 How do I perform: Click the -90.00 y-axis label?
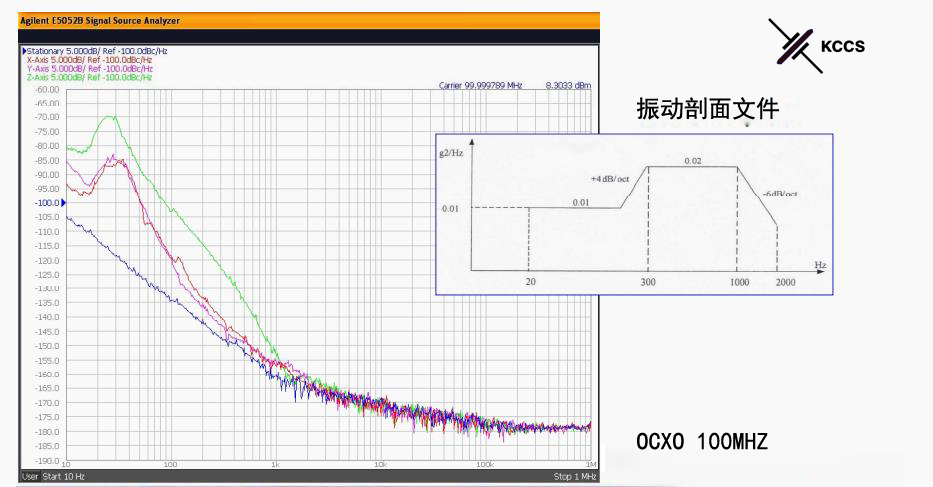tap(48, 174)
